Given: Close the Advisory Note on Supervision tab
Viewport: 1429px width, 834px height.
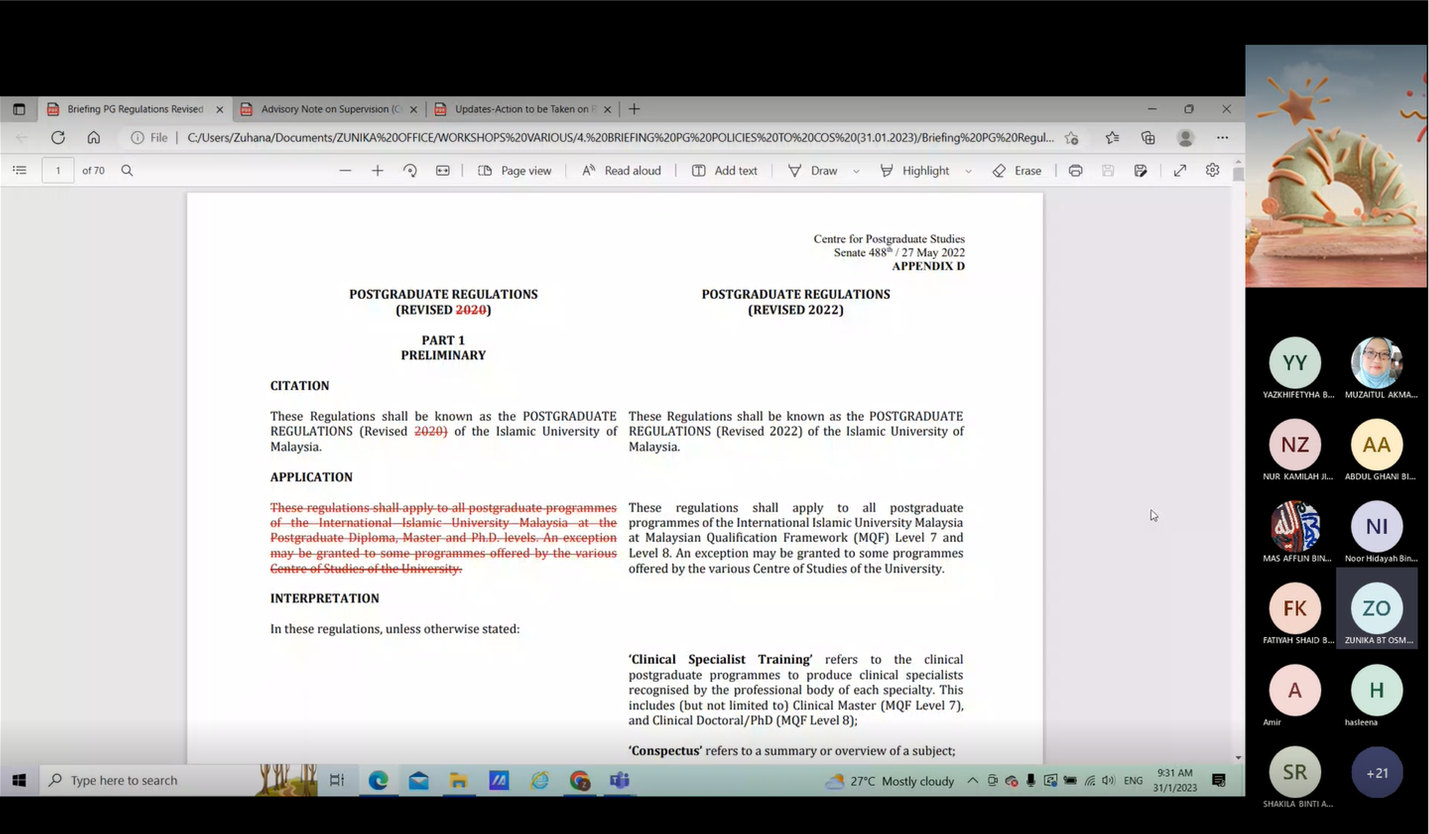Looking at the screenshot, I should (x=413, y=109).
